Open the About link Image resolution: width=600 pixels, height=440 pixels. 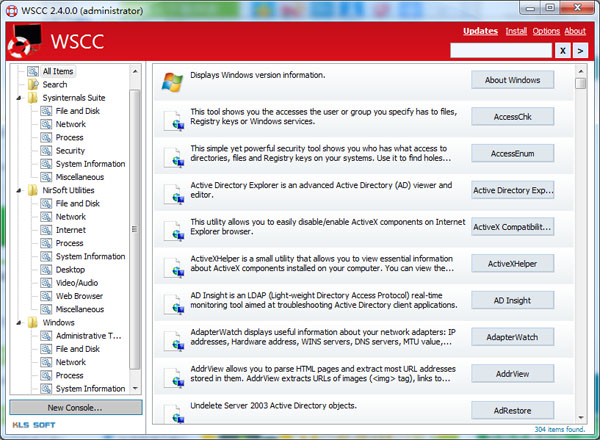point(575,31)
